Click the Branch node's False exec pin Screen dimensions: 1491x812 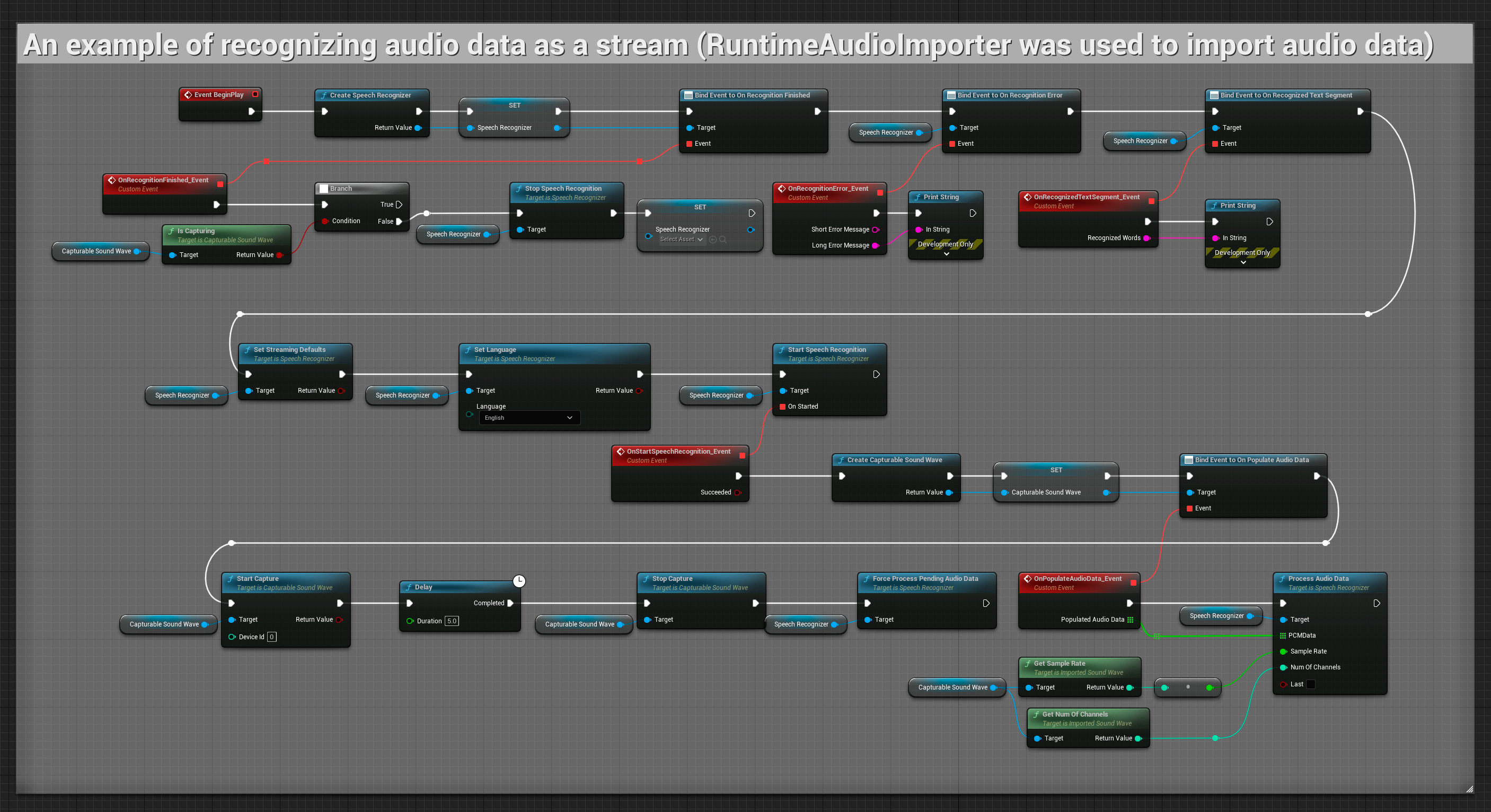399,221
